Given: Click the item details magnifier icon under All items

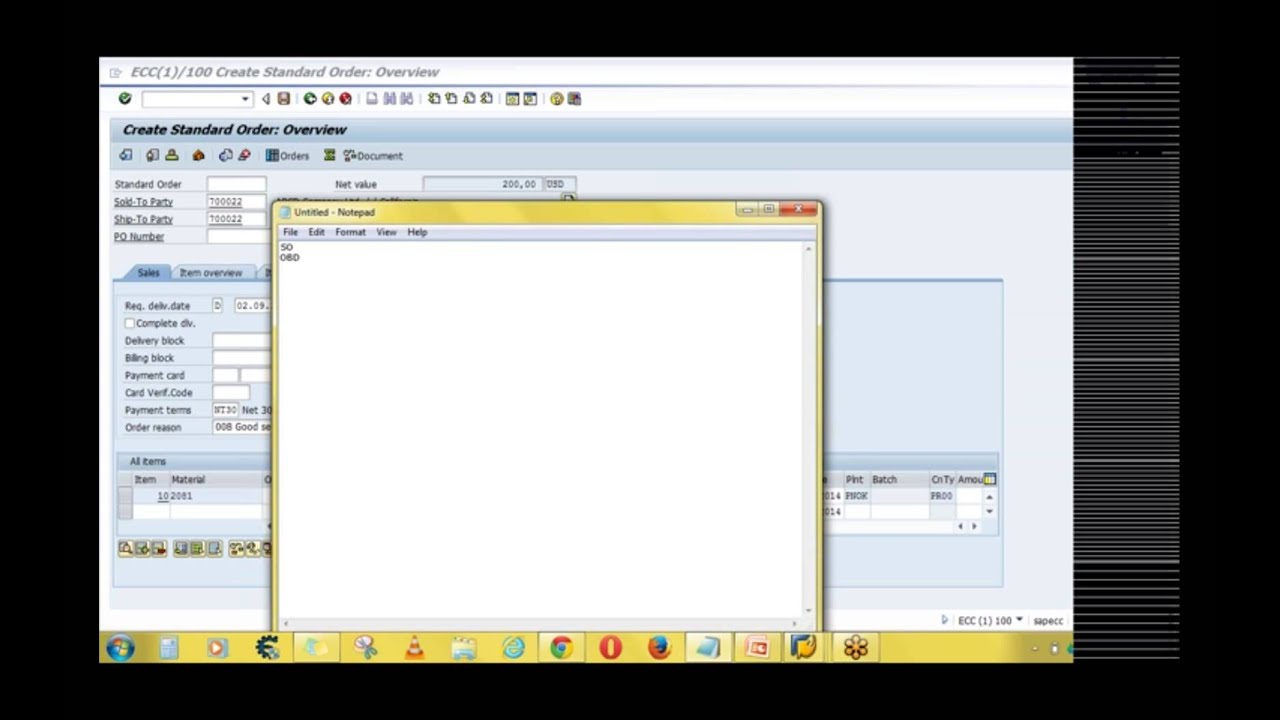Looking at the screenshot, I should click(125, 548).
